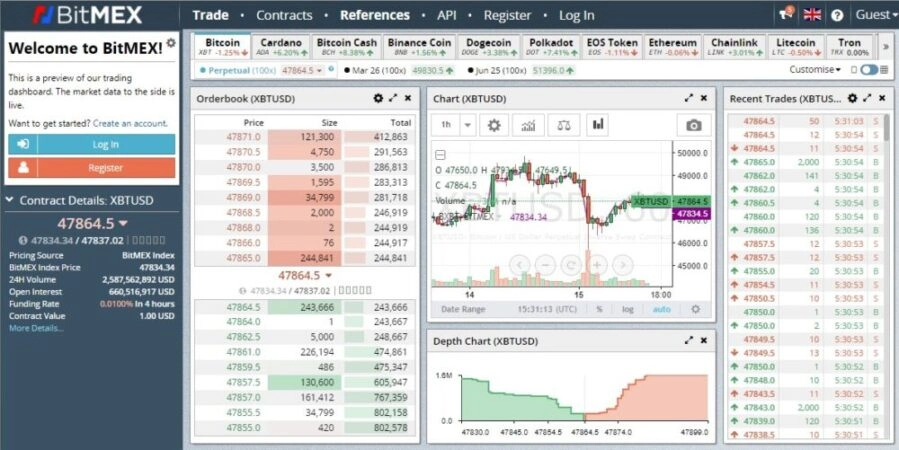The height and width of the screenshot is (450, 899).
Task: Toggle auto scale on chart
Action: point(661,309)
